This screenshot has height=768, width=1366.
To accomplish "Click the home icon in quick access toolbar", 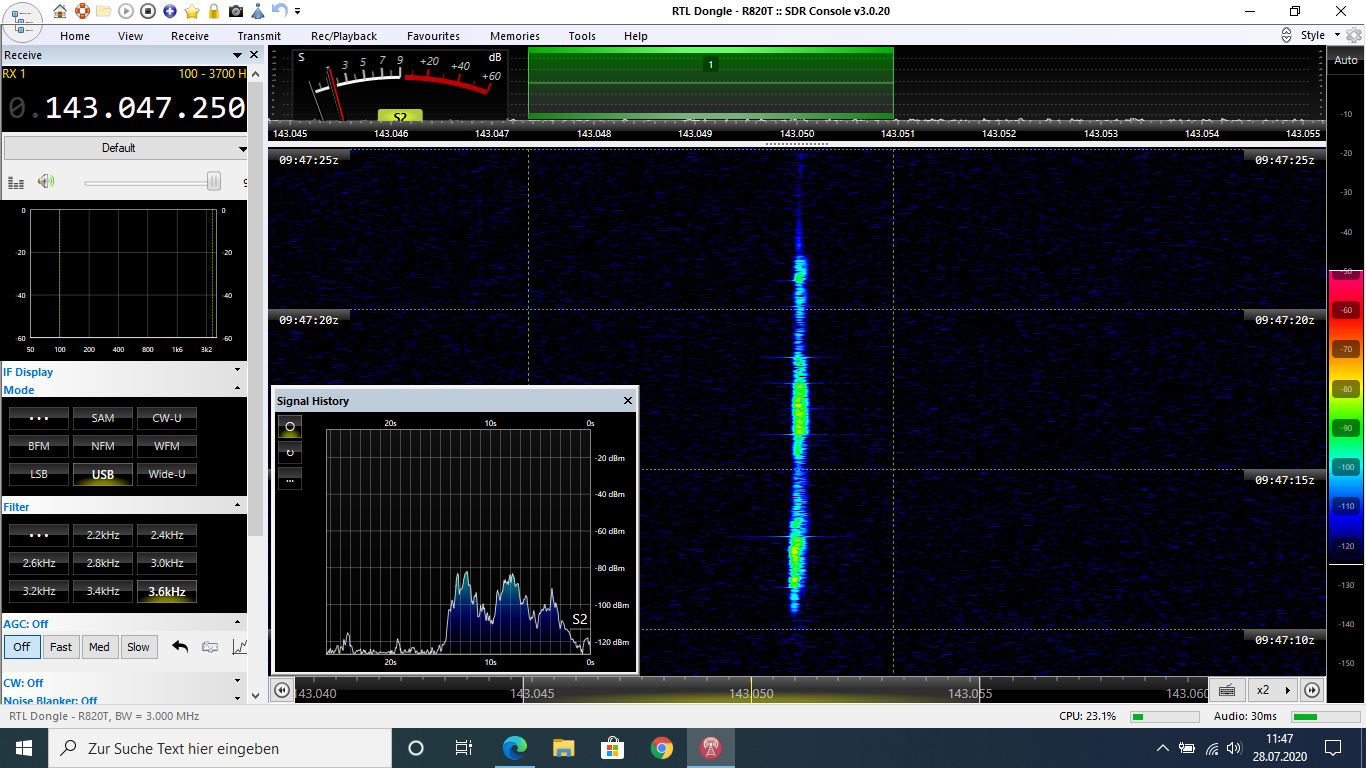I will coord(60,11).
